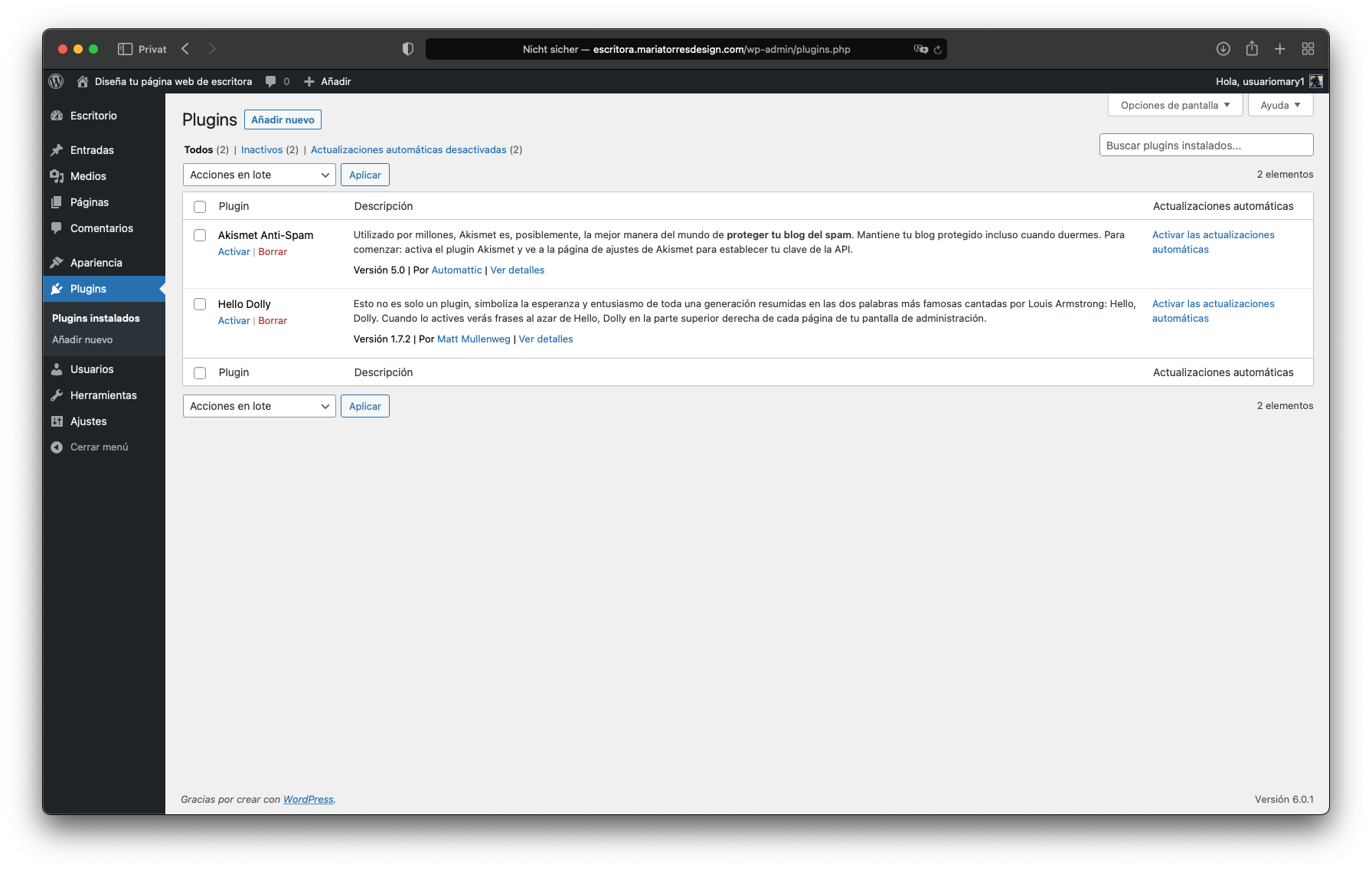The width and height of the screenshot is (1372, 871).
Task: Delete the Akismet Anti-Spam plugin via Borrar
Action: point(273,251)
